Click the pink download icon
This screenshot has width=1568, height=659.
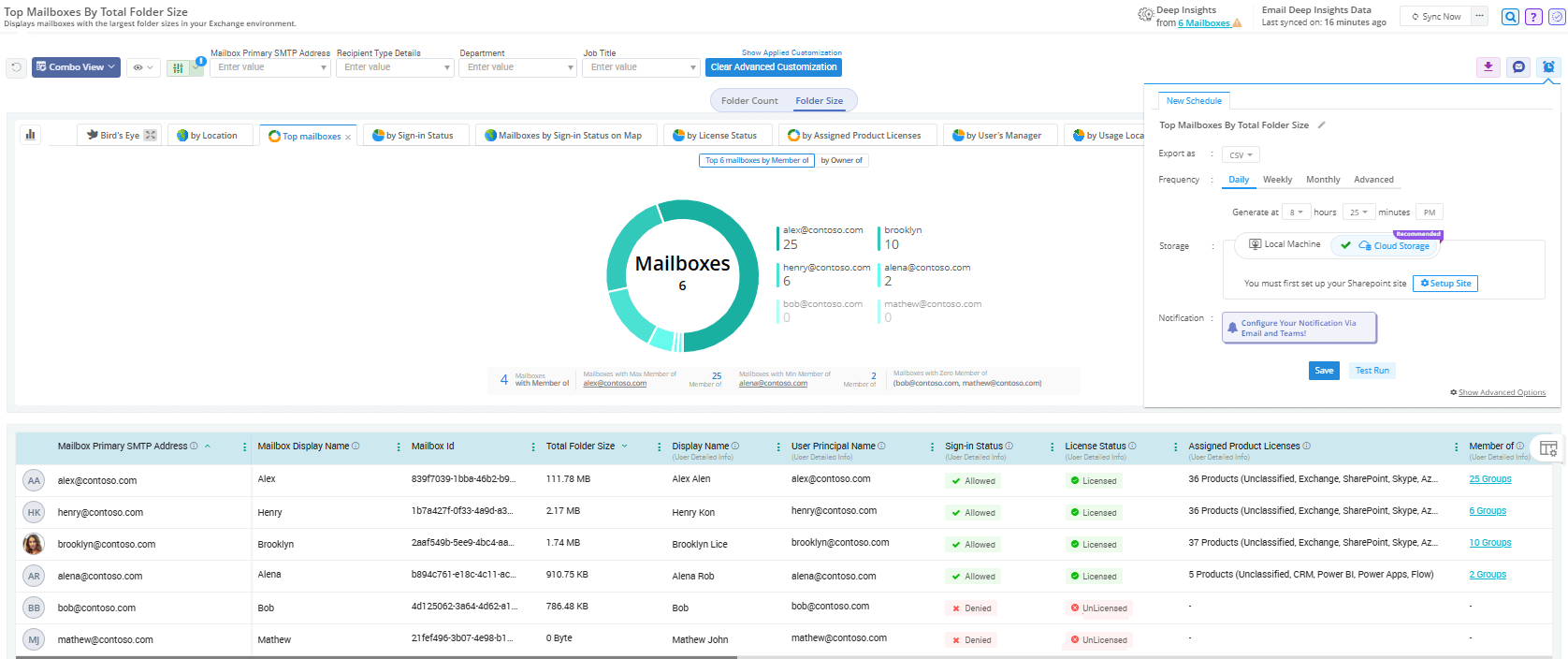tap(1488, 67)
